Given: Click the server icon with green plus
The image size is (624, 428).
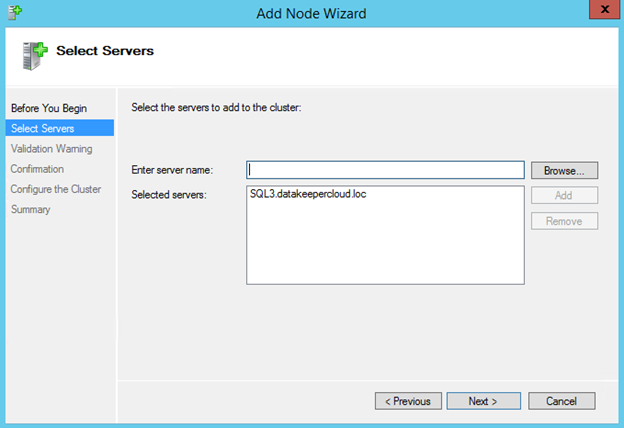Looking at the screenshot, I should point(35,54).
